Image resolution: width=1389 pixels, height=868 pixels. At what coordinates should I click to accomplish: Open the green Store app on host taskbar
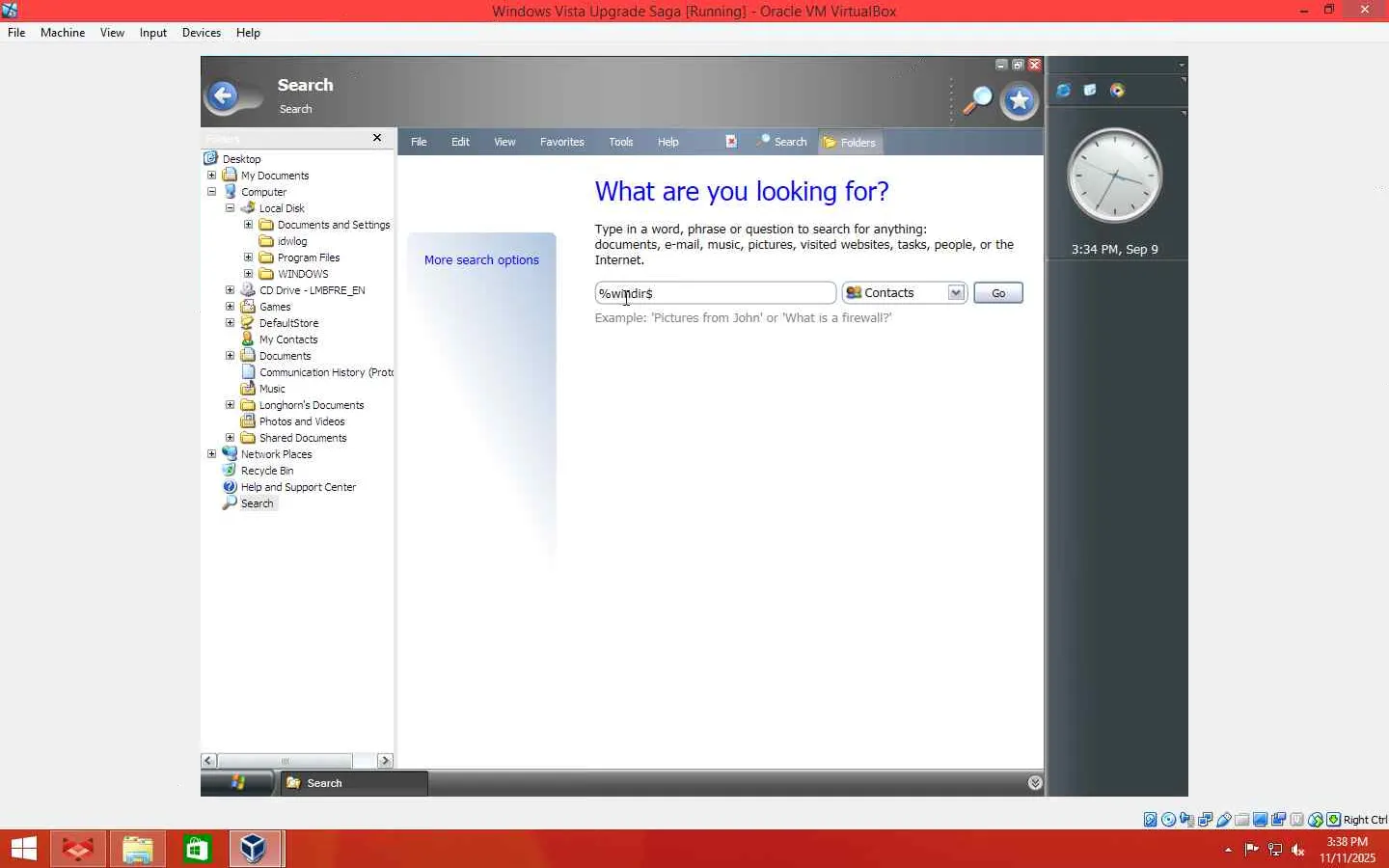pyautogui.click(x=197, y=849)
